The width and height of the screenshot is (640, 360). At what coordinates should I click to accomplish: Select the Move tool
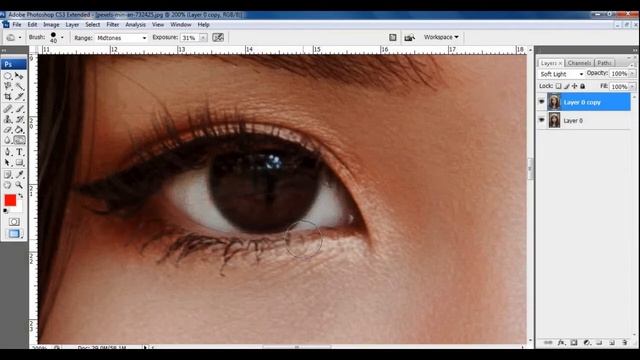pos(19,76)
